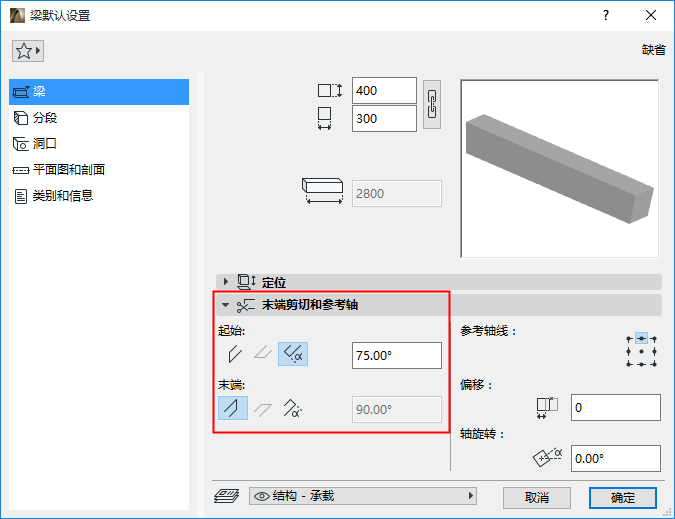675x519 pixels.
Task: Click the beam height field showing 400
Action: coord(384,90)
